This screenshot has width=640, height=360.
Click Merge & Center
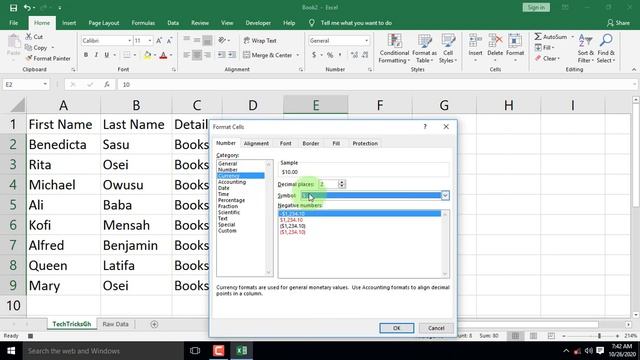268,55
